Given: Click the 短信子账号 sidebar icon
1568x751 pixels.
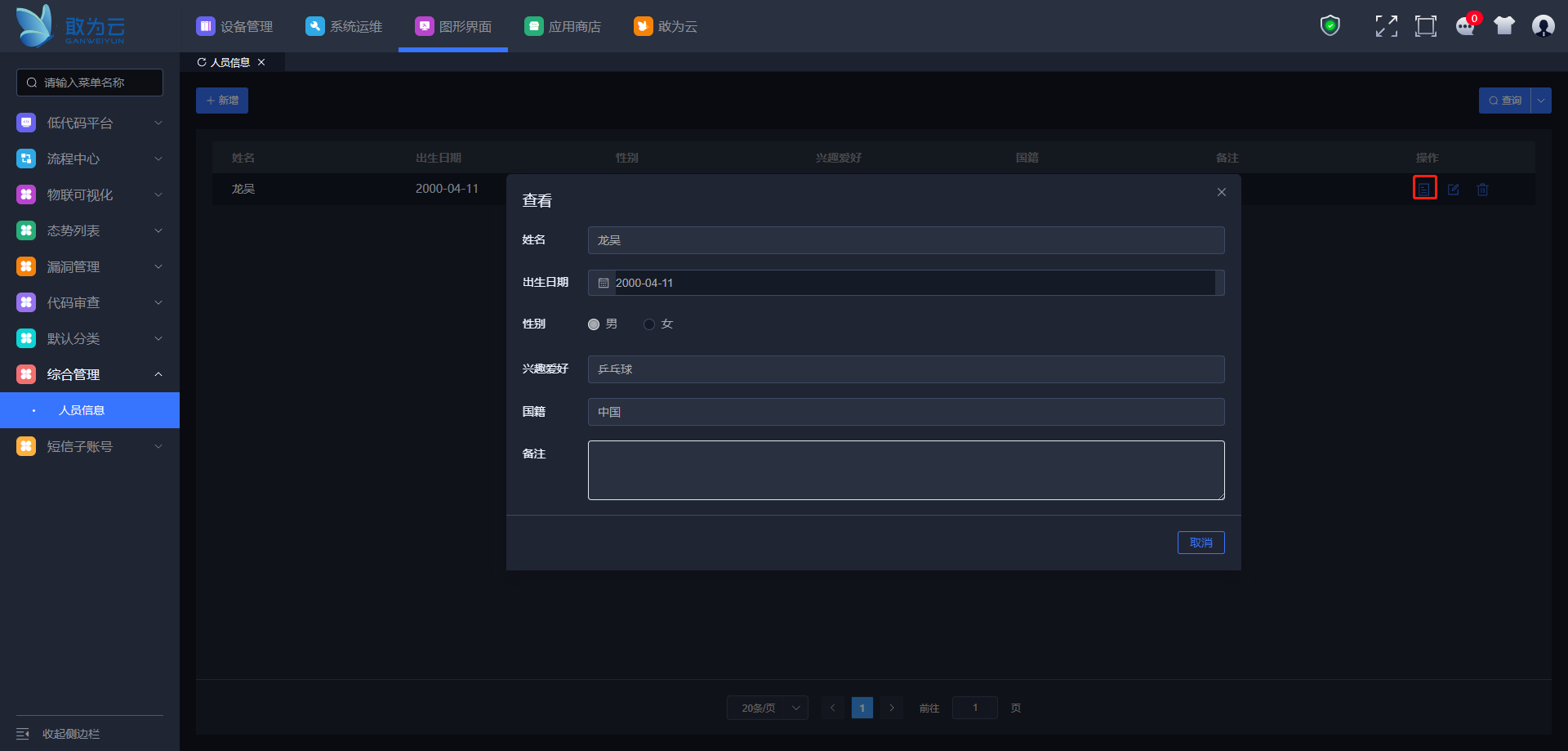Looking at the screenshot, I should [x=26, y=446].
